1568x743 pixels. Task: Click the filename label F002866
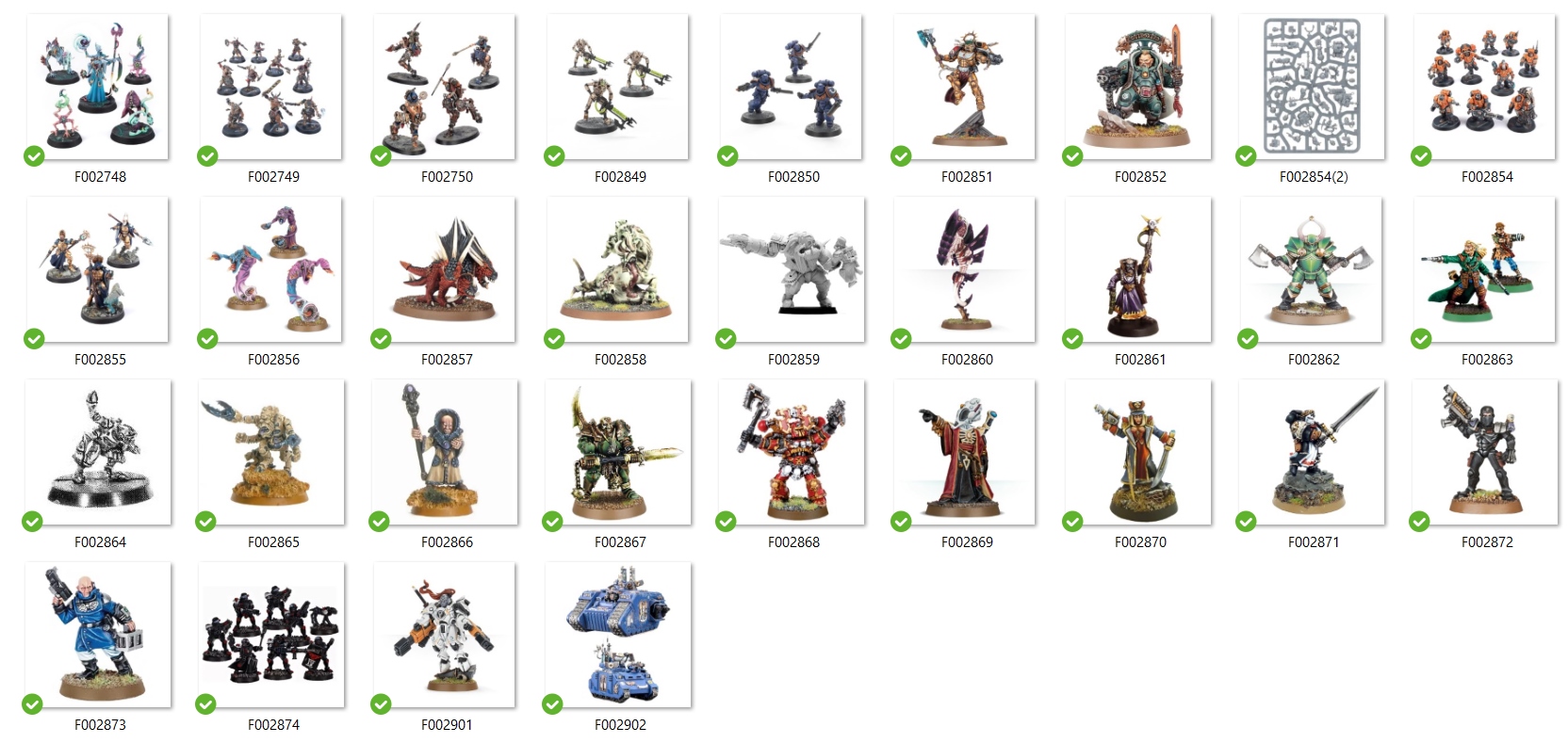[447, 542]
